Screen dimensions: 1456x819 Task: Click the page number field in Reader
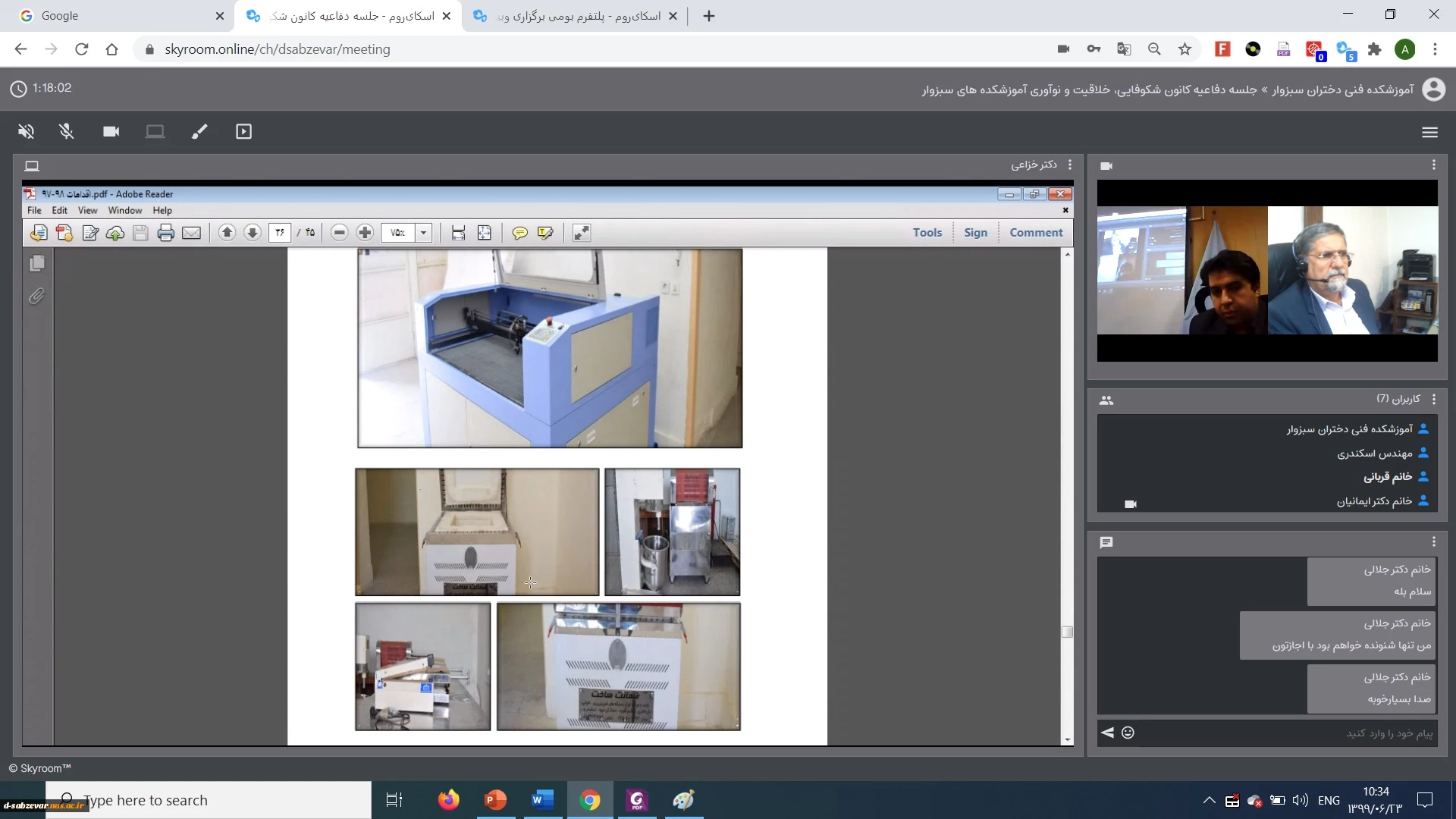(x=280, y=233)
